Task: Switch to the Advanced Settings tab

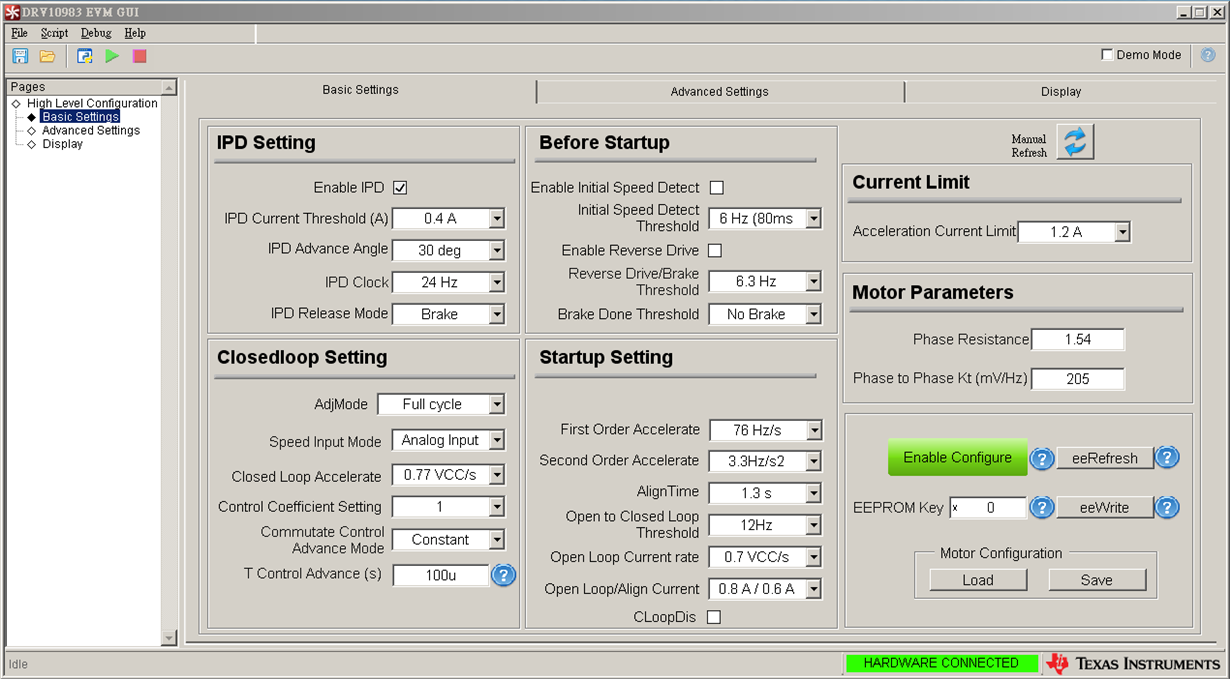Action: coord(720,91)
